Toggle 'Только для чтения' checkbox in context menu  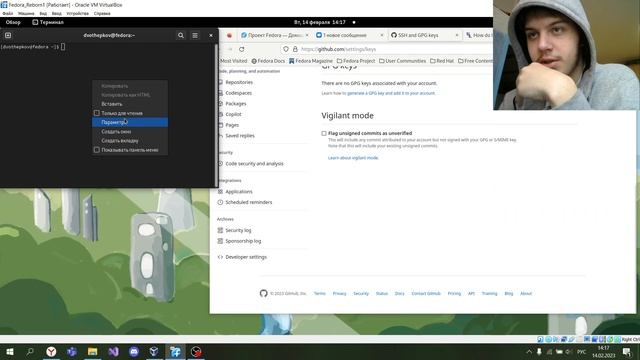point(97,113)
